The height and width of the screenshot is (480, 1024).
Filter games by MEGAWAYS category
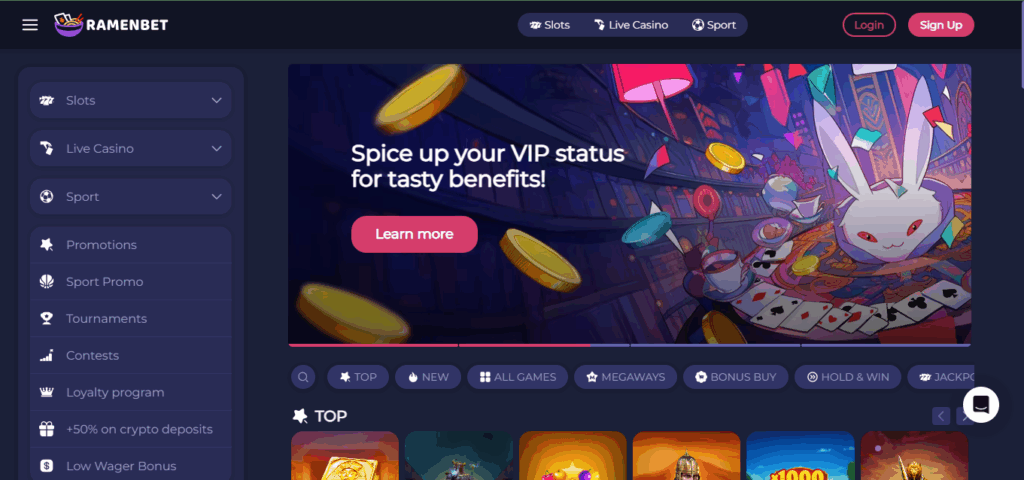click(626, 377)
